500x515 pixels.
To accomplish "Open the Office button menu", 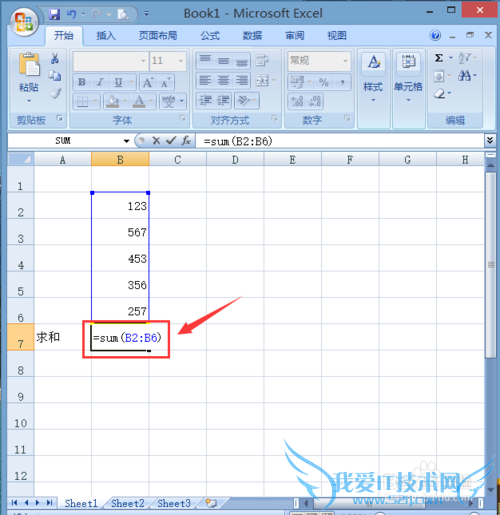I will pyautogui.click(x=24, y=21).
